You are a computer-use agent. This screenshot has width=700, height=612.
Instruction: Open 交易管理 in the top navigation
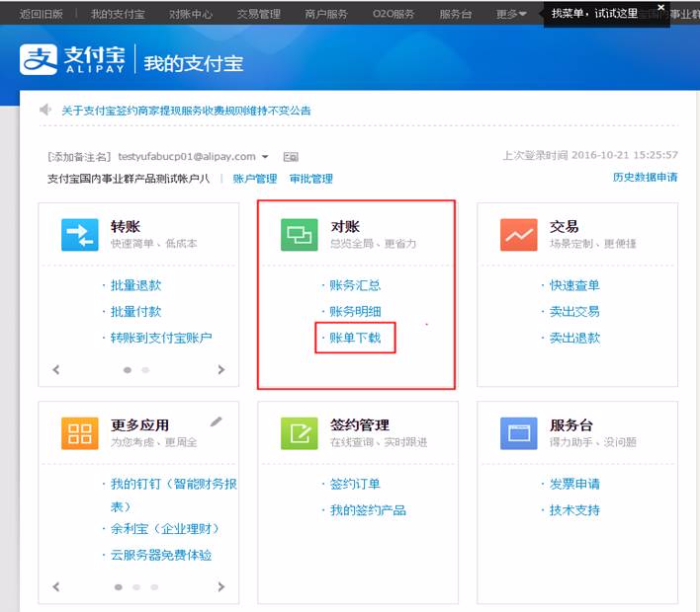258,14
